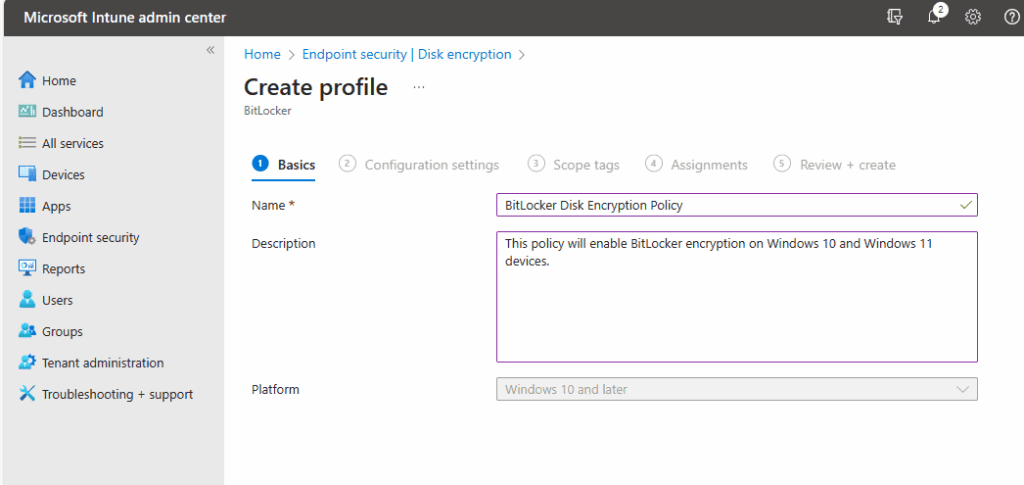Click the Reports icon in sidebar
Viewport: 1024px width, 485px height.
click(27, 268)
